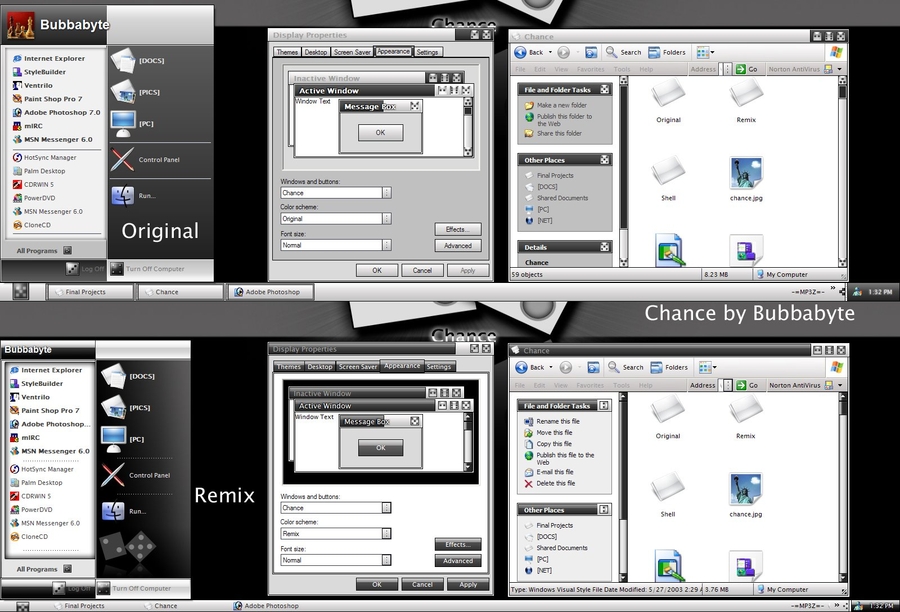Open Control Panel in Remix start menu
The height and width of the screenshot is (612, 900).
[x=135, y=475]
